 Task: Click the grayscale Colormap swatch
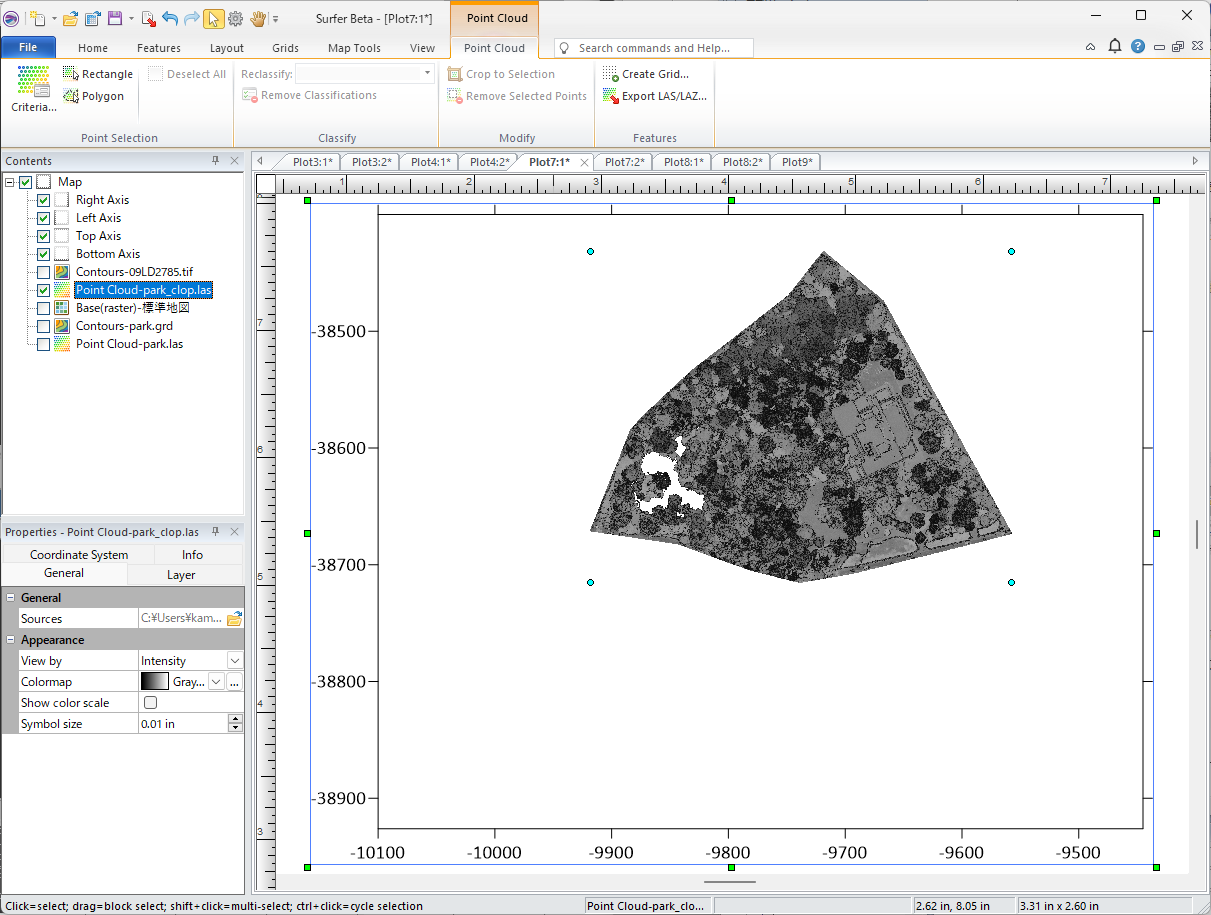pos(155,682)
